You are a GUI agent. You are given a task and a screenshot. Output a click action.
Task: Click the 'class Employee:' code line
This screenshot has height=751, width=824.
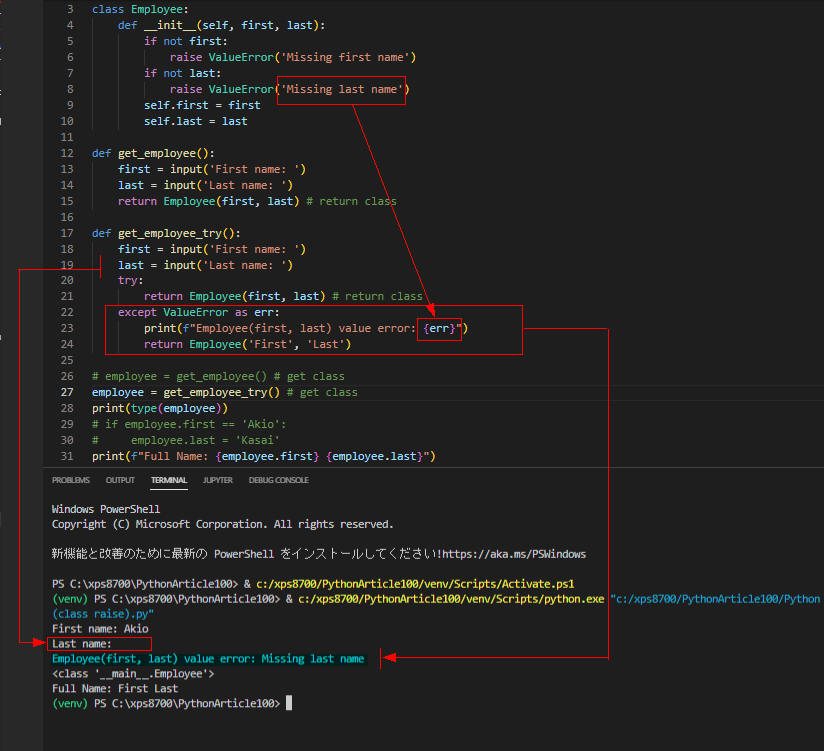click(140, 9)
